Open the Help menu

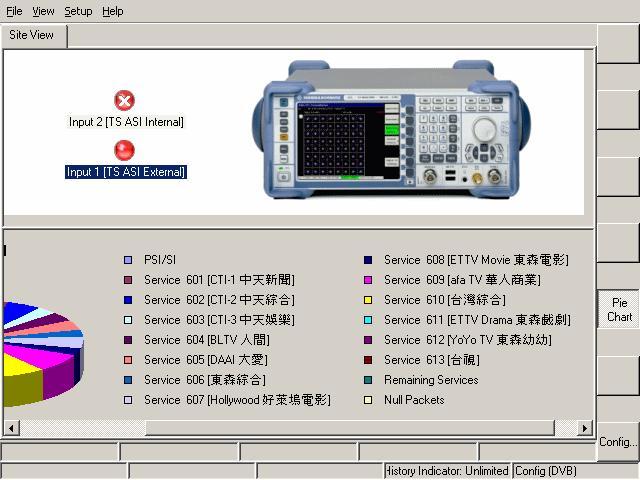pos(113,11)
